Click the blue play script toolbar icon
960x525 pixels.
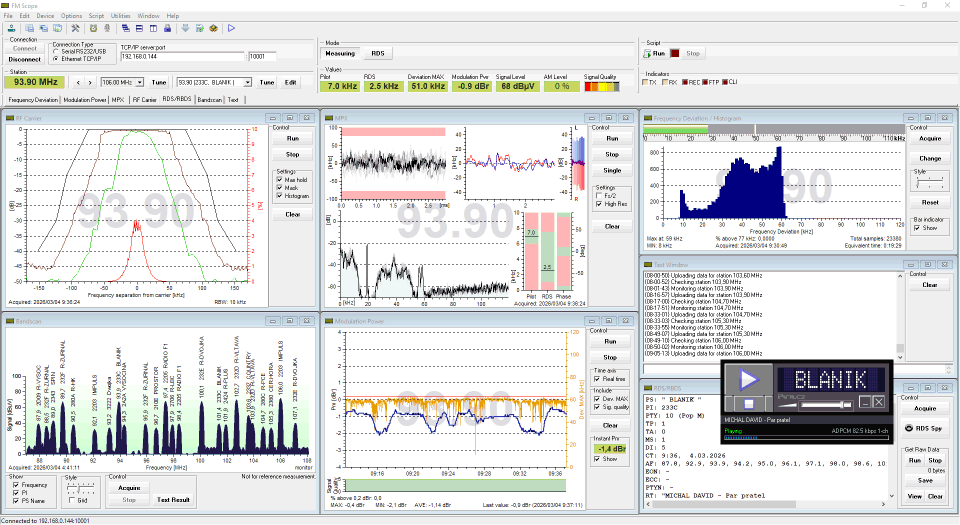pyautogui.click(x=231, y=28)
